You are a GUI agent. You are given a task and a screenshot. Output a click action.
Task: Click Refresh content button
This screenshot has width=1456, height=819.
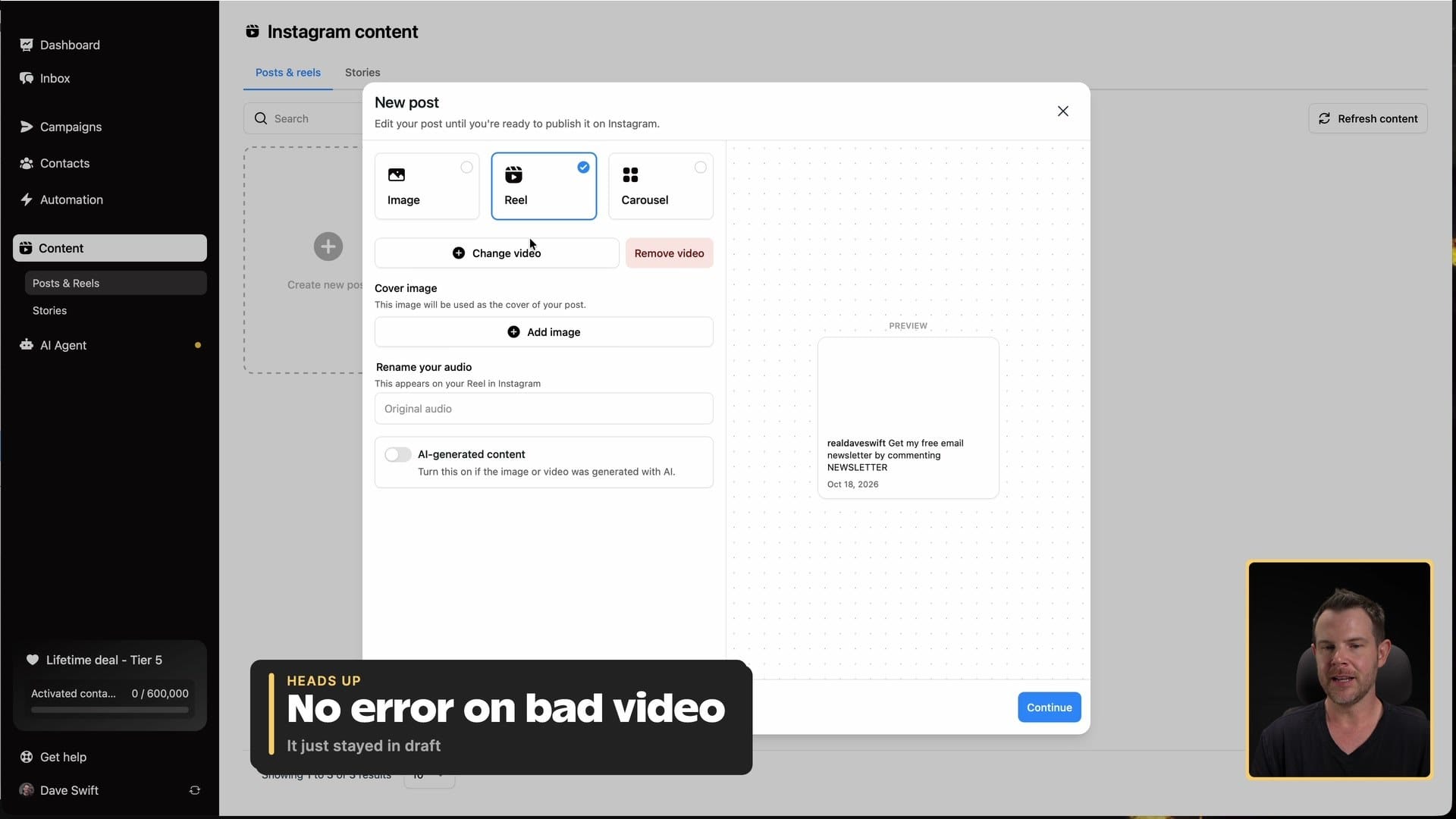pos(1368,118)
